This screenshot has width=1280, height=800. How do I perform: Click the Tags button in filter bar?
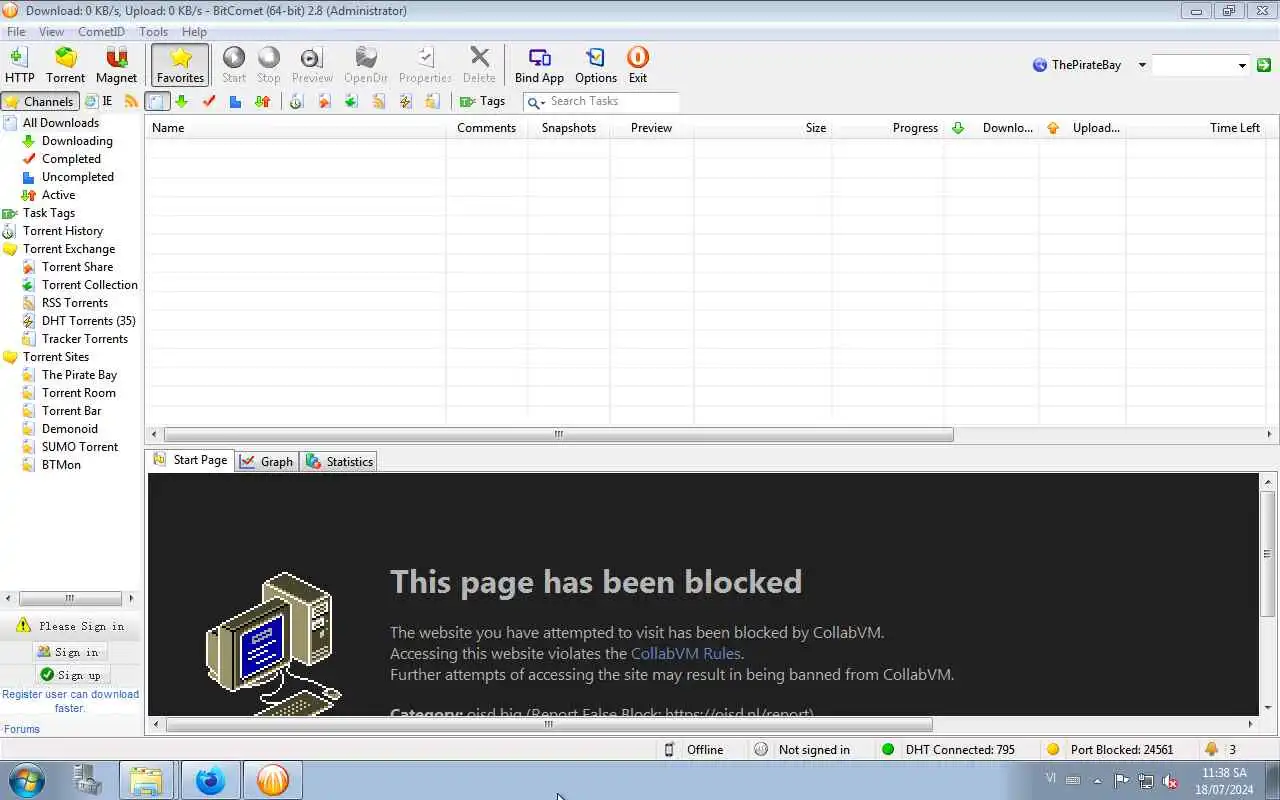point(482,101)
